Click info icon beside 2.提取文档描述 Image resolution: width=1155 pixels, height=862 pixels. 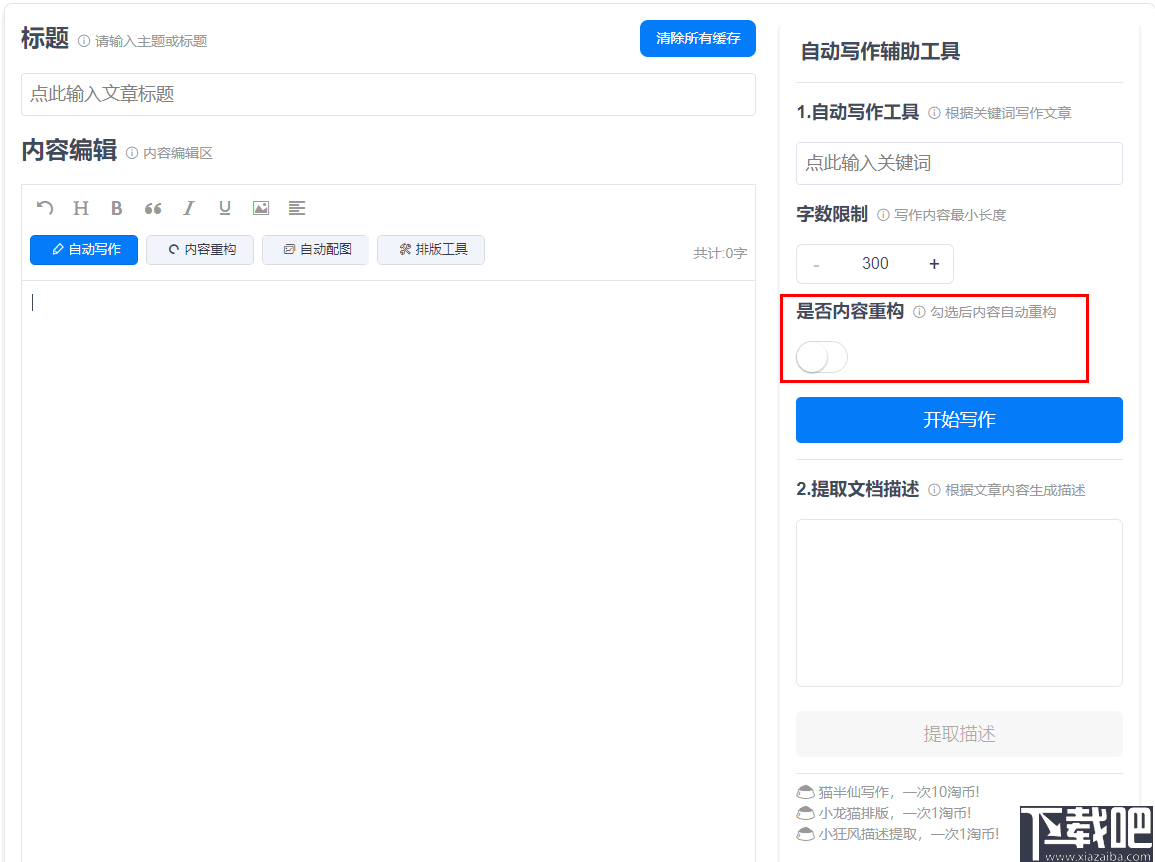934,491
